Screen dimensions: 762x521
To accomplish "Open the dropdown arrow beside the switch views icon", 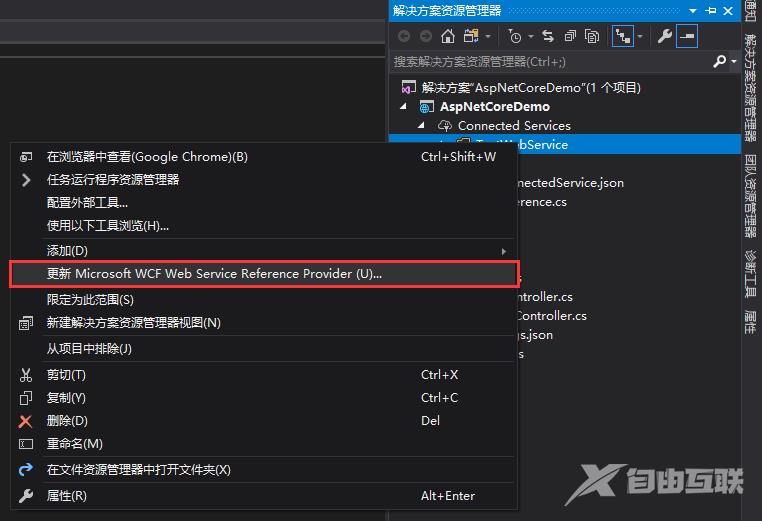I will click(488, 36).
